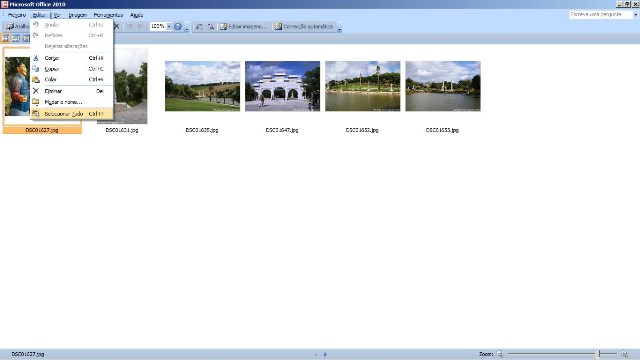This screenshot has width=640, height=360.
Task: Open the Ficheiro menu
Action: (x=17, y=15)
